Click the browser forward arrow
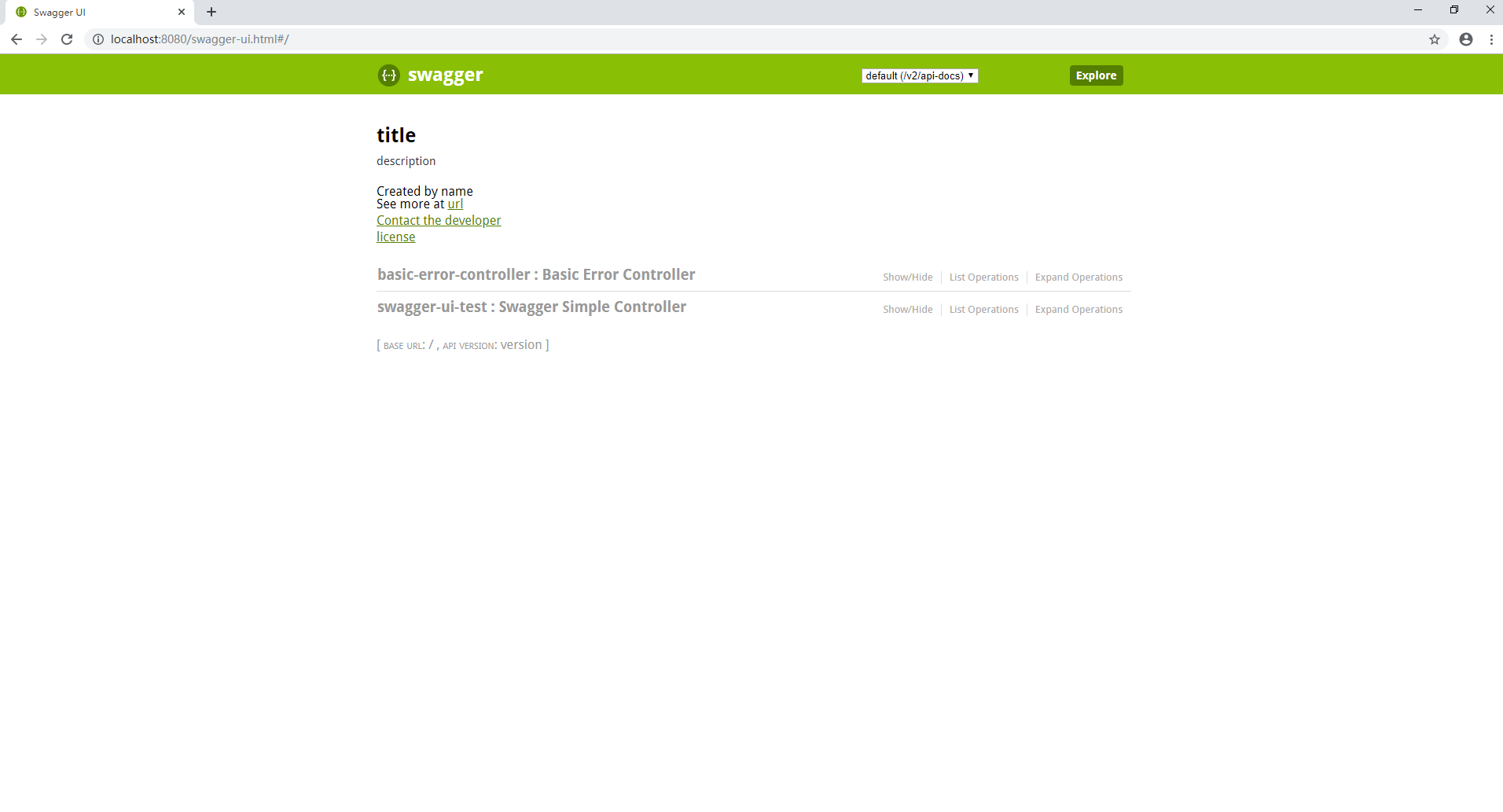 [x=42, y=39]
